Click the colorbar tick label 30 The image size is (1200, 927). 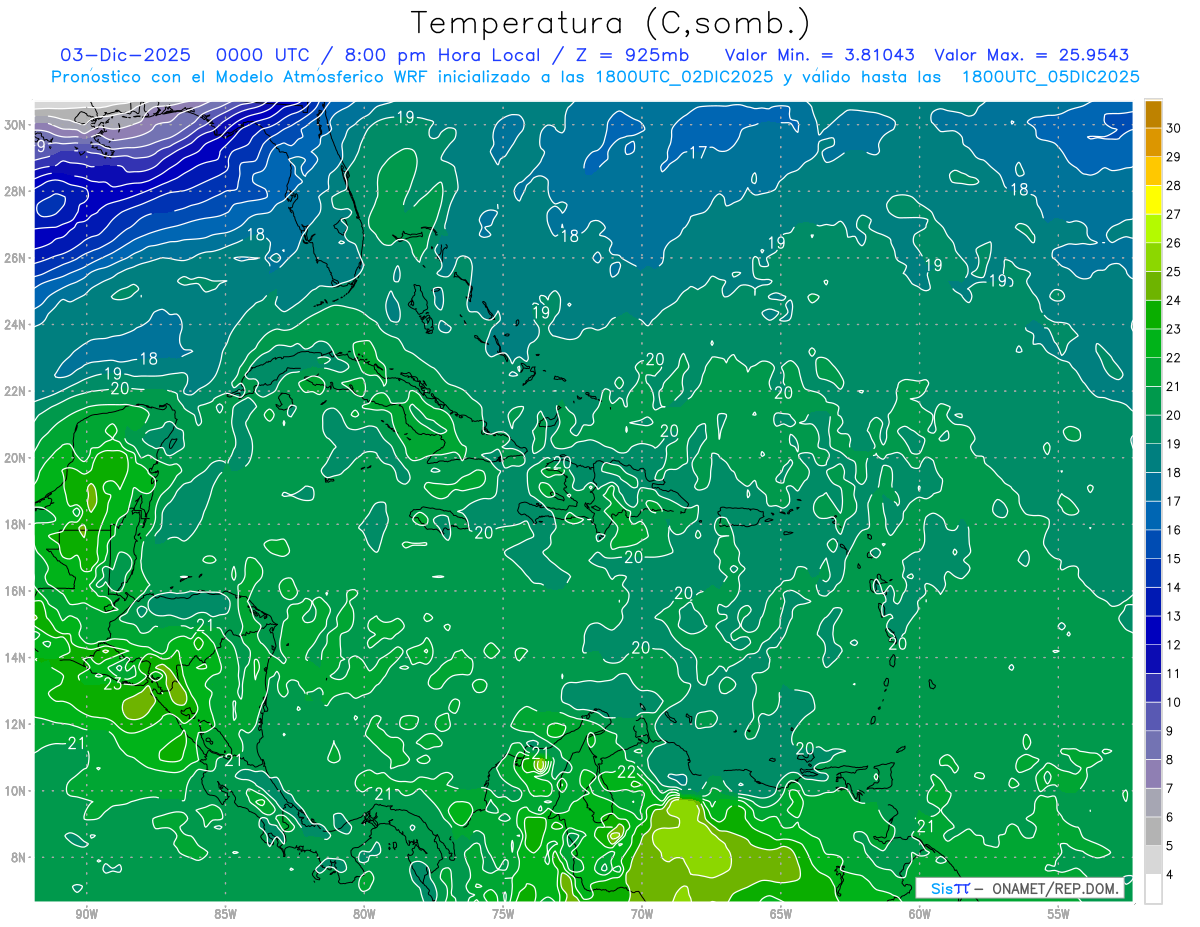1173,128
